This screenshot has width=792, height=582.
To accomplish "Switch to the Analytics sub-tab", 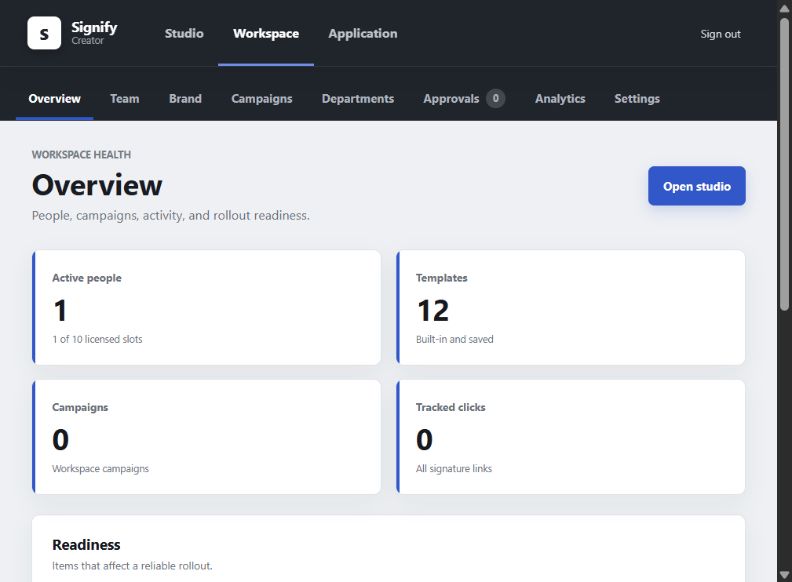I will click(560, 99).
